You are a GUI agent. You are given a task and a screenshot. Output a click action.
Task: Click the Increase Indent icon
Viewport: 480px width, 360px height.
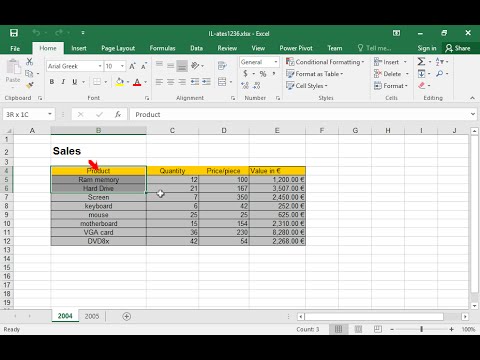point(206,82)
